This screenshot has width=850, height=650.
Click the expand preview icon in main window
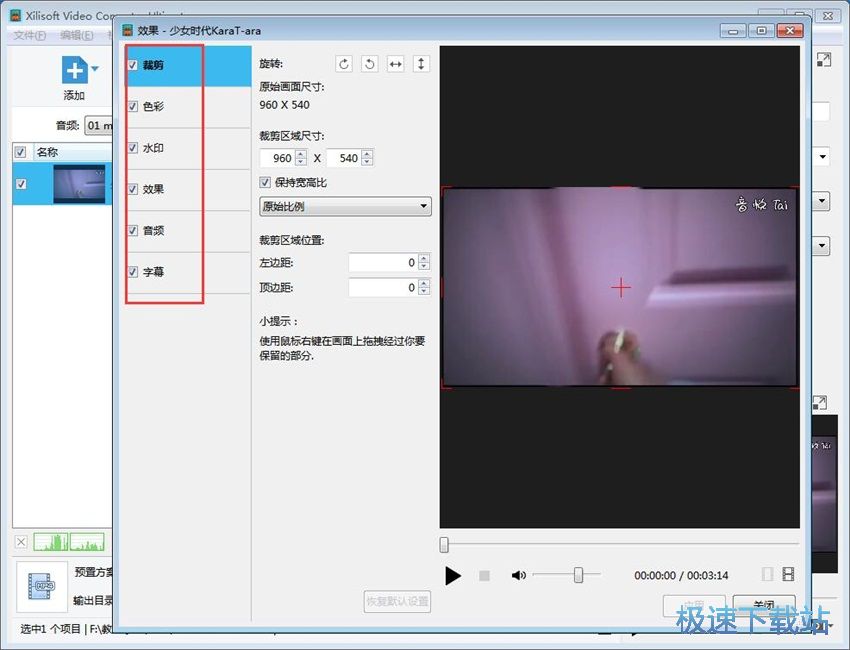point(823,60)
